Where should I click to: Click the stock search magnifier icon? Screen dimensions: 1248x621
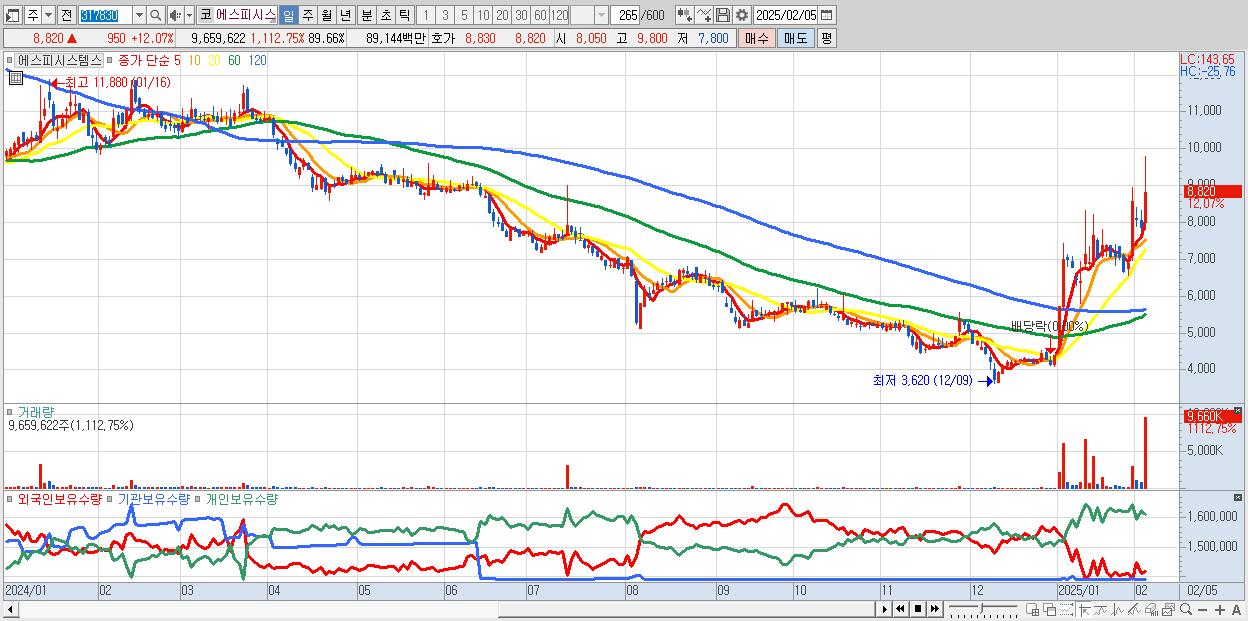[155, 15]
